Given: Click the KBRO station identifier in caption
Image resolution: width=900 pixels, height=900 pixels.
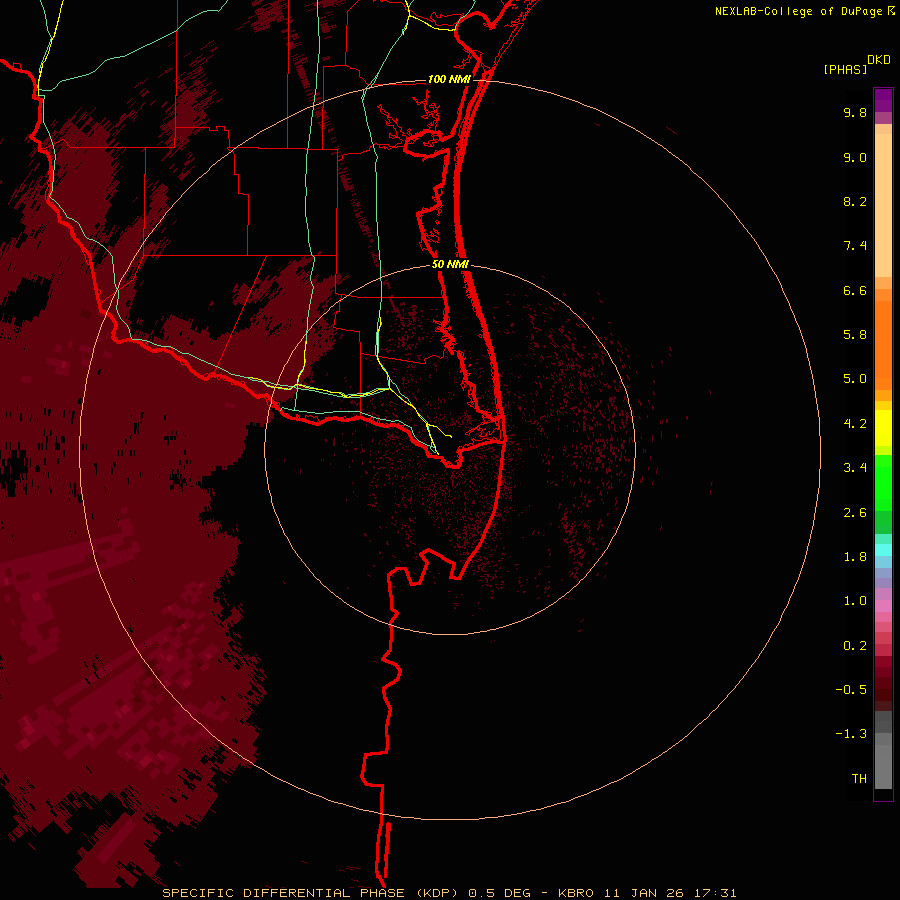Looking at the screenshot, I should coord(577,893).
